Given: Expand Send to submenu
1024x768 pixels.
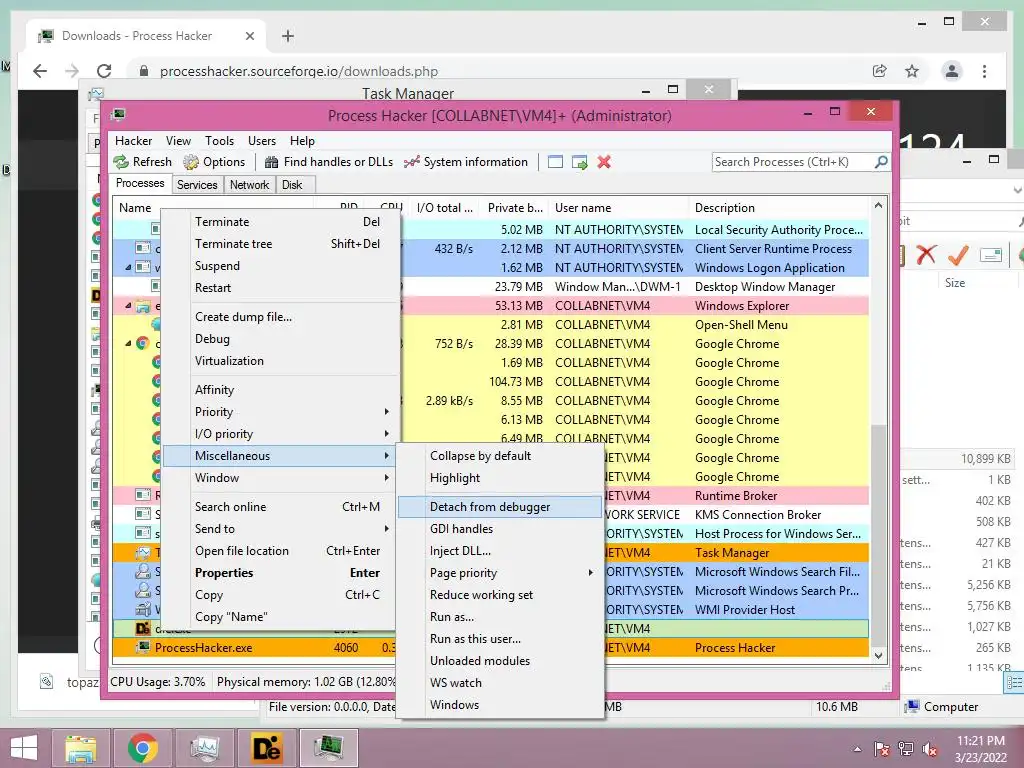Looking at the screenshot, I should tap(387, 528).
